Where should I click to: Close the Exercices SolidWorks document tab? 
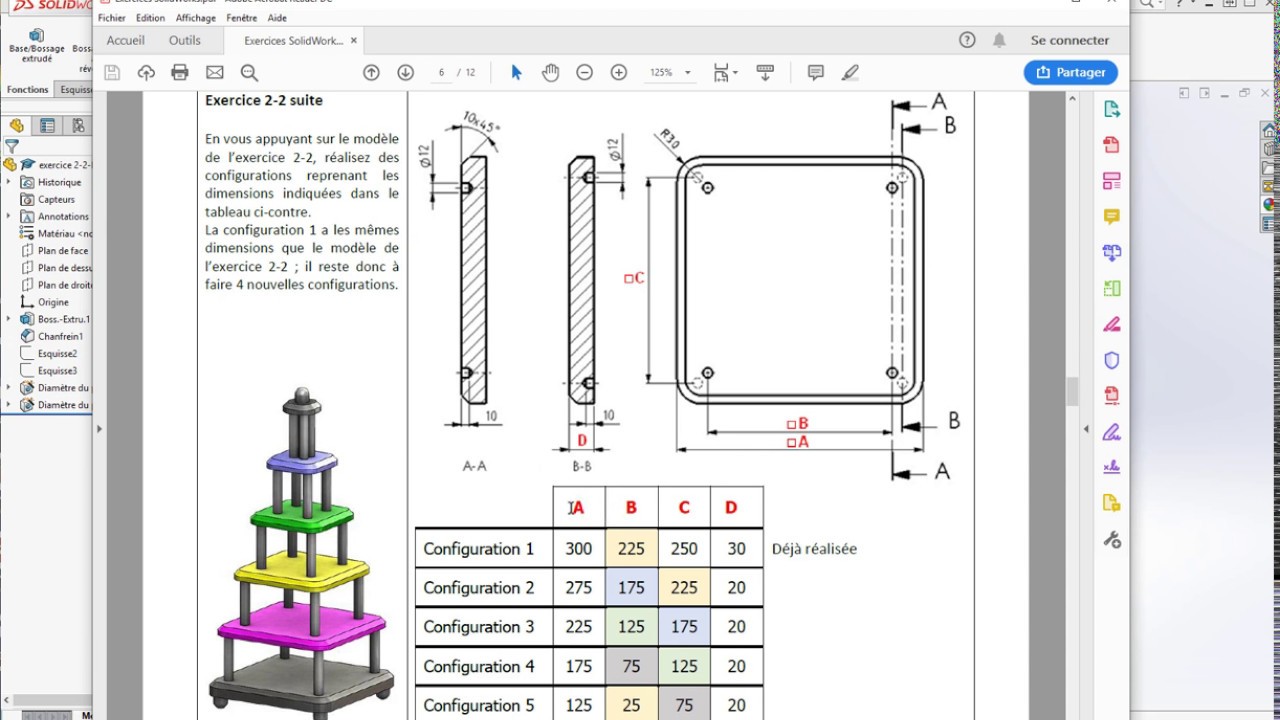354,41
